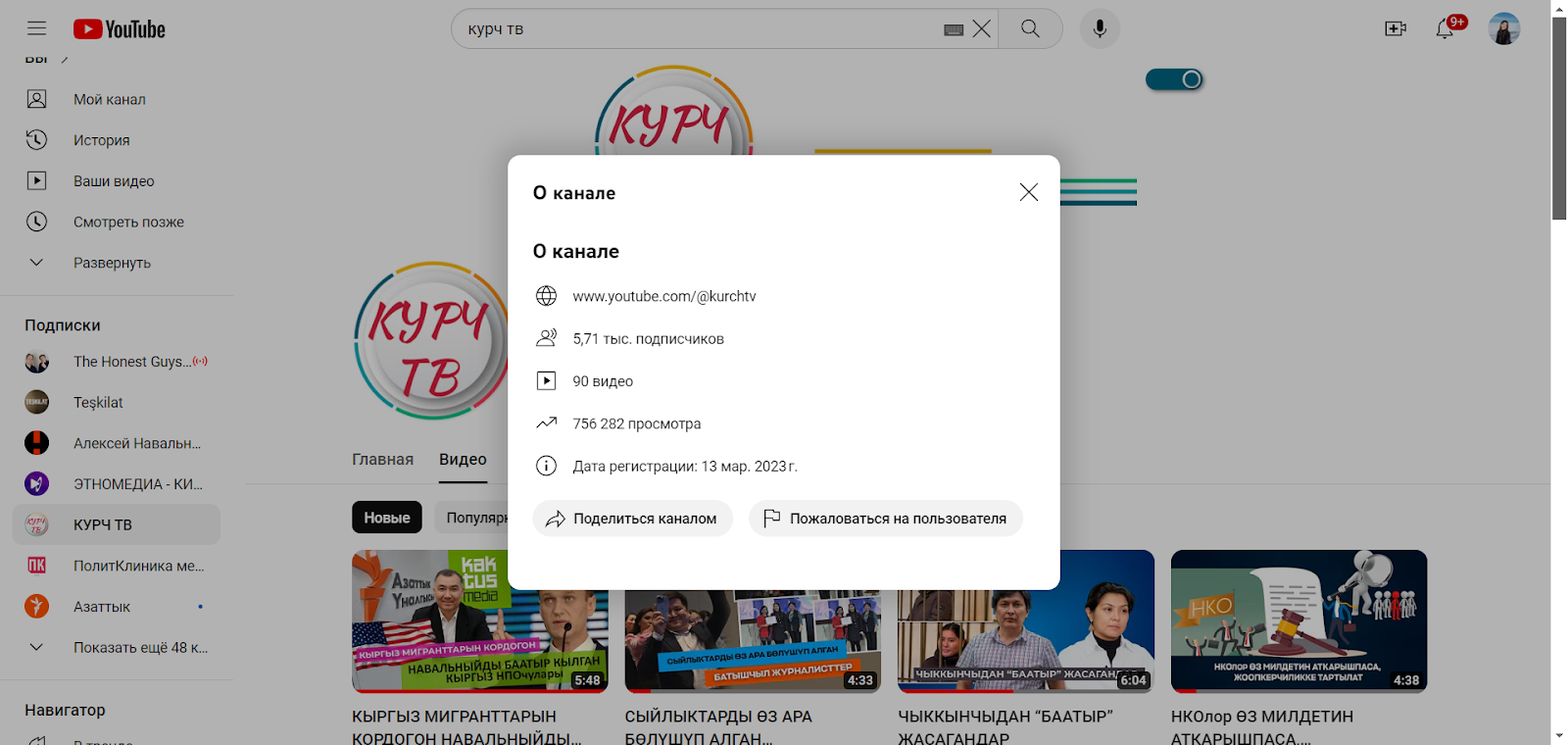Switch to 'Видео' channel tab
Screen dimensions: 1568x745
463,459
